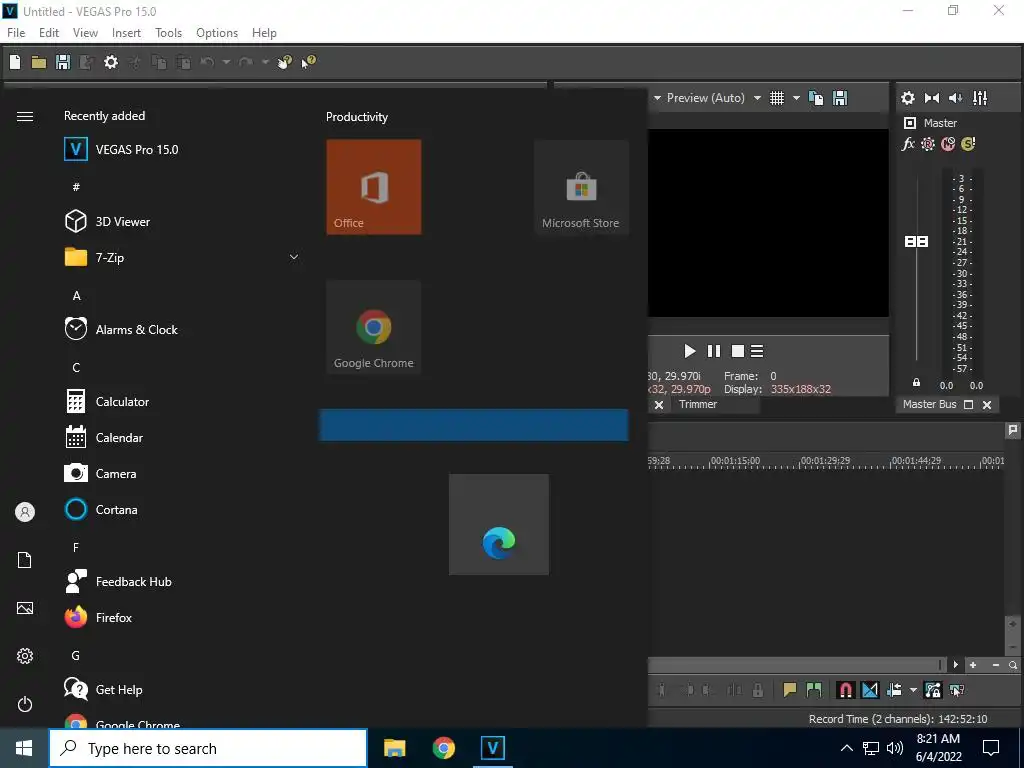The width and height of the screenshot is (1024, 768).
Task: Open the Insert menu
Action: click(126, 33)
